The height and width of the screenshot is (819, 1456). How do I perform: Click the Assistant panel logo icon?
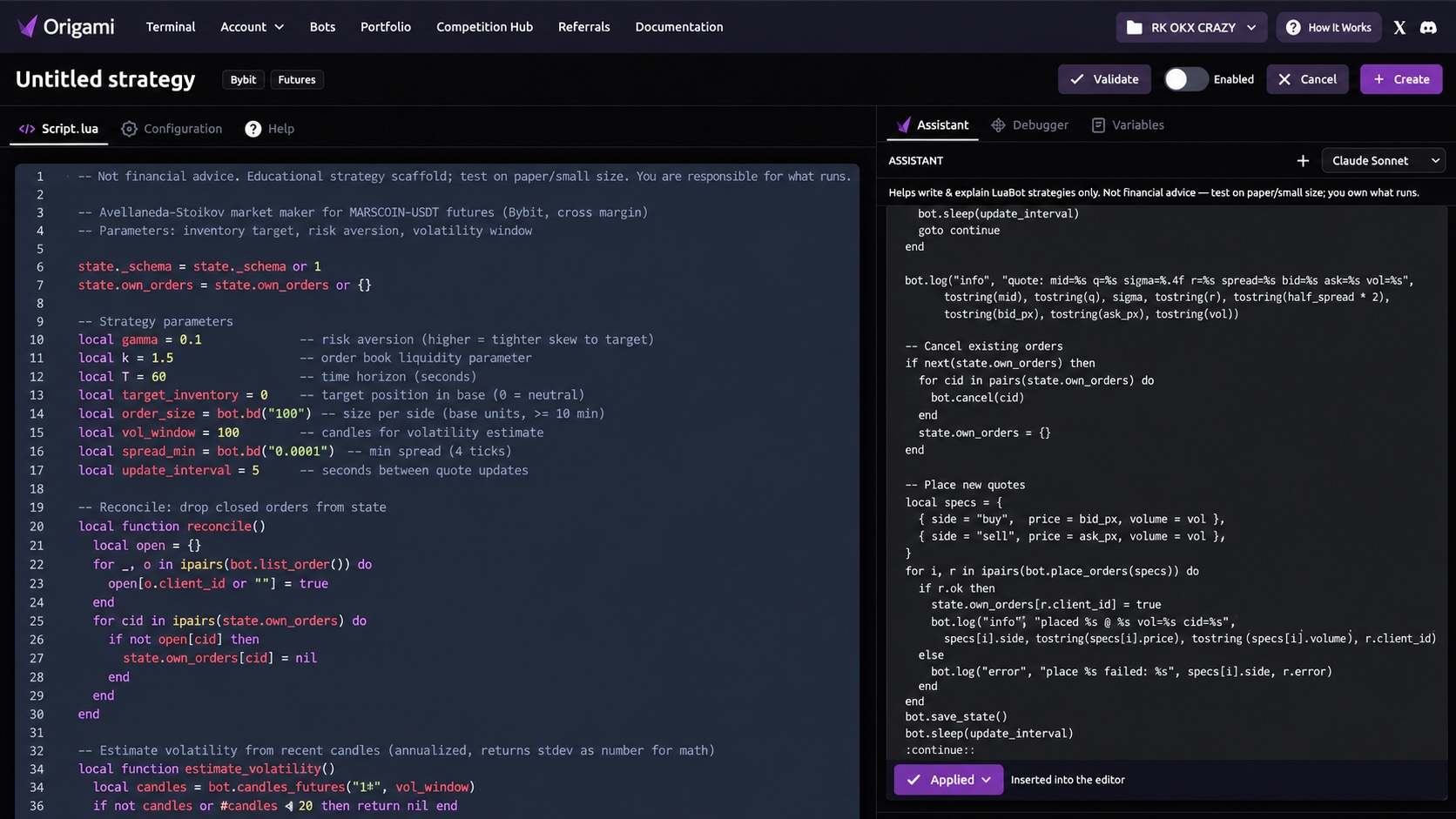coord(904,124)
